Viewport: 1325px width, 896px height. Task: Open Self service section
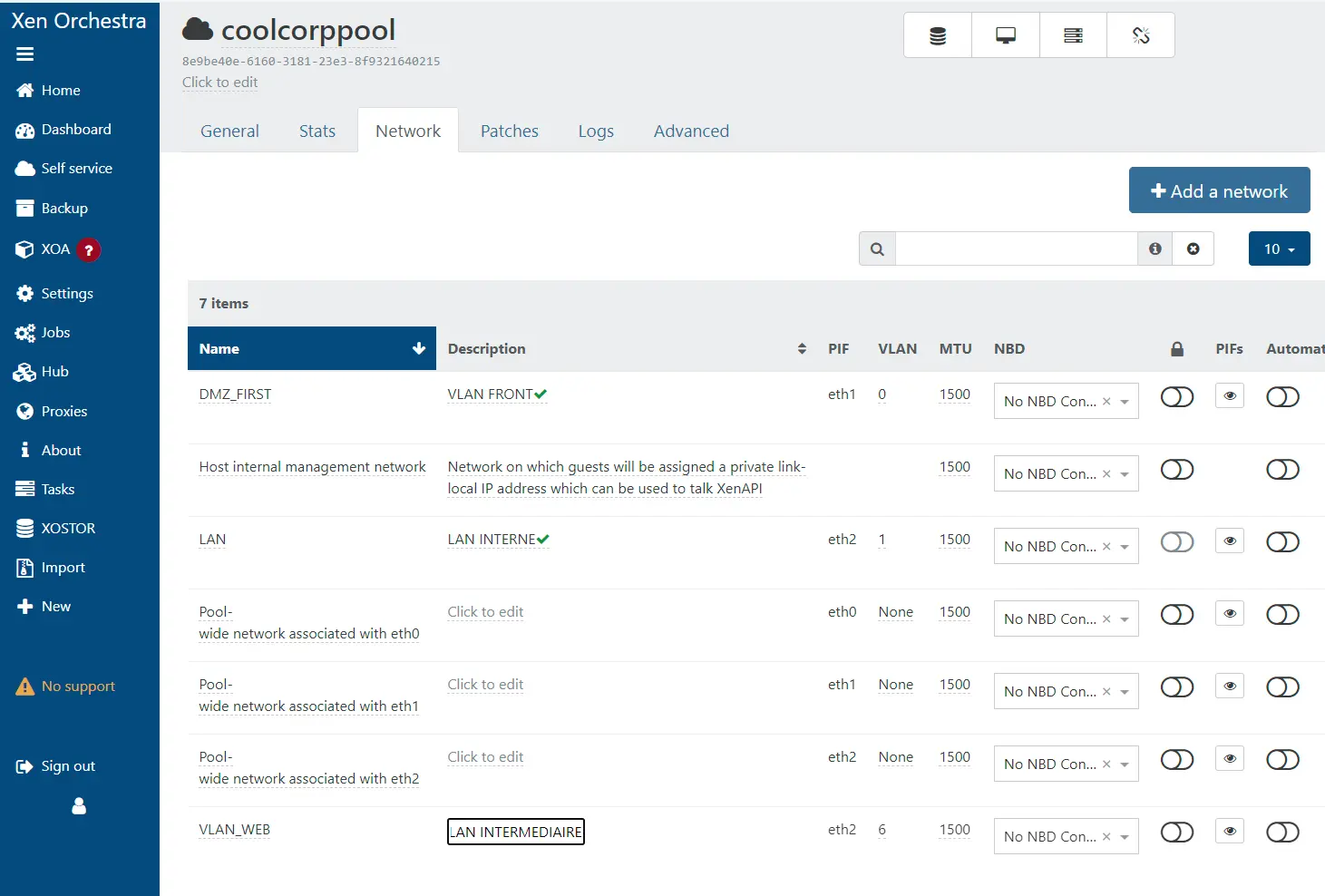tap(64, 169)
